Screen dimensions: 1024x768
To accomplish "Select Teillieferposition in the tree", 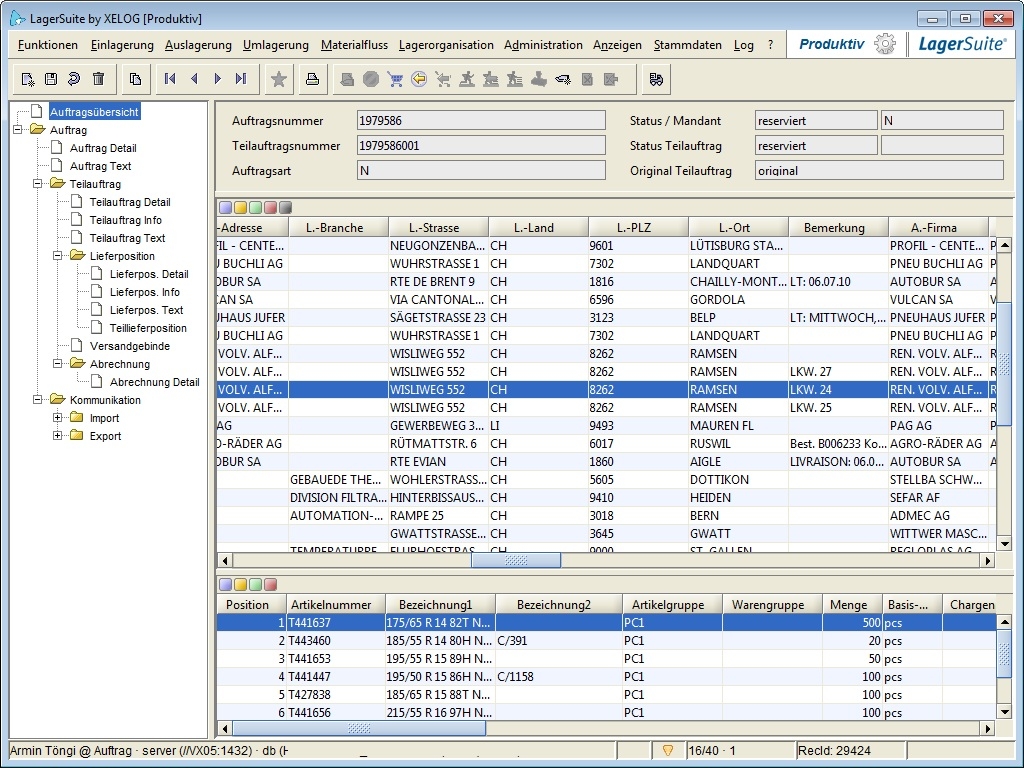I will tap(148, 328).
